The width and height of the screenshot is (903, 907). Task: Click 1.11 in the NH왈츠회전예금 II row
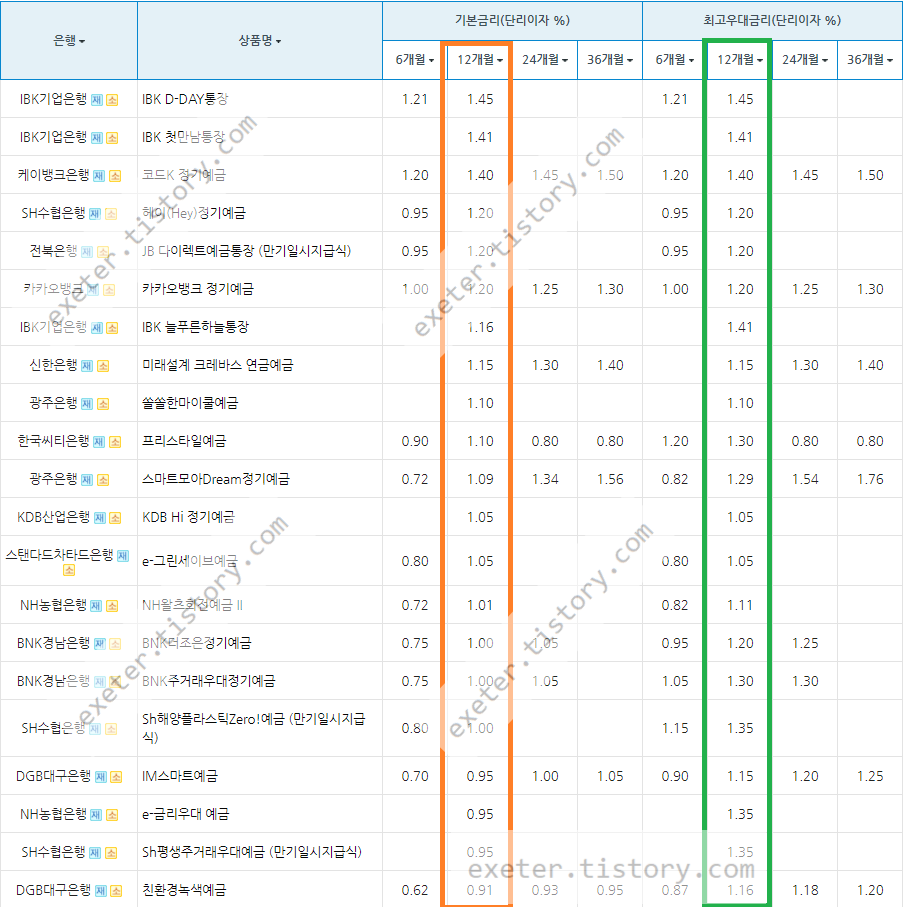(x=740, y=606)
